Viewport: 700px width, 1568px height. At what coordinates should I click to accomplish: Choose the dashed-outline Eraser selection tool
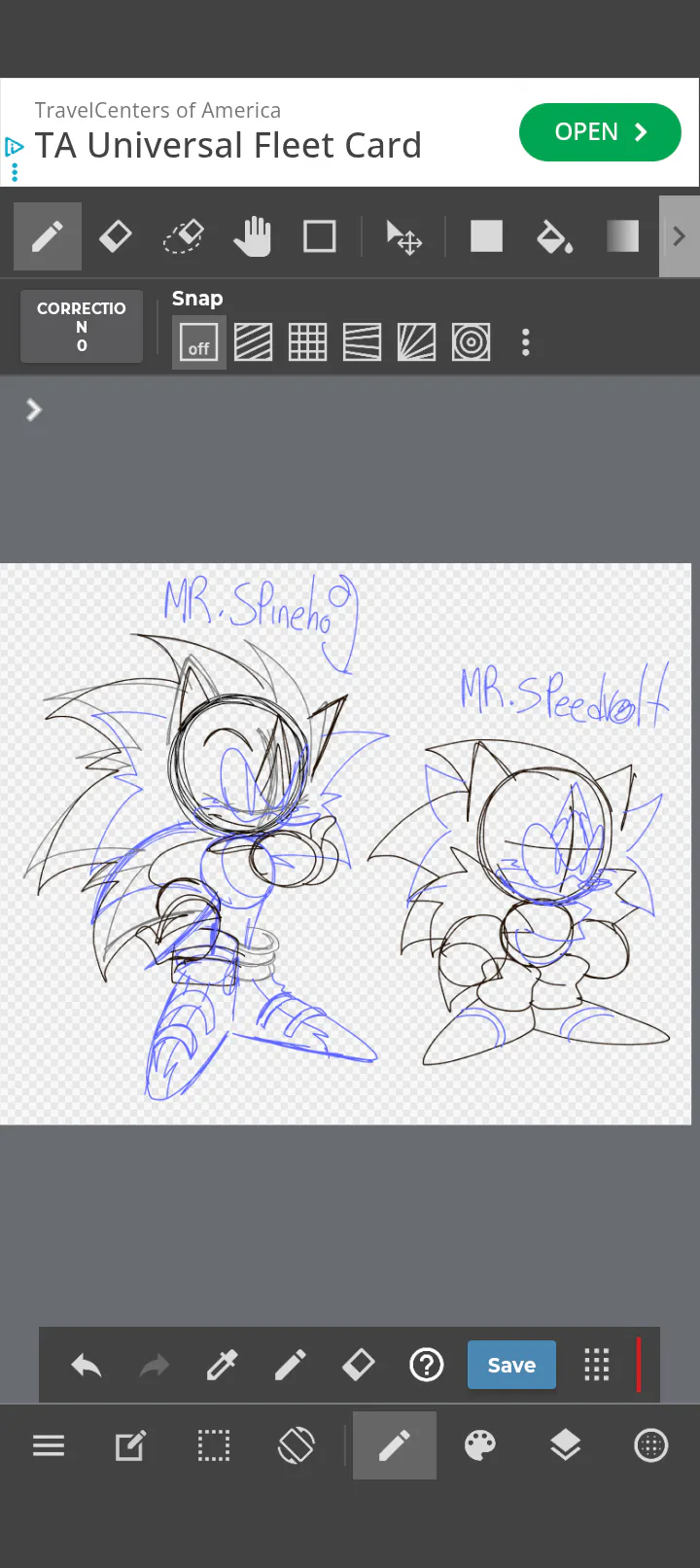click(183, 236)
